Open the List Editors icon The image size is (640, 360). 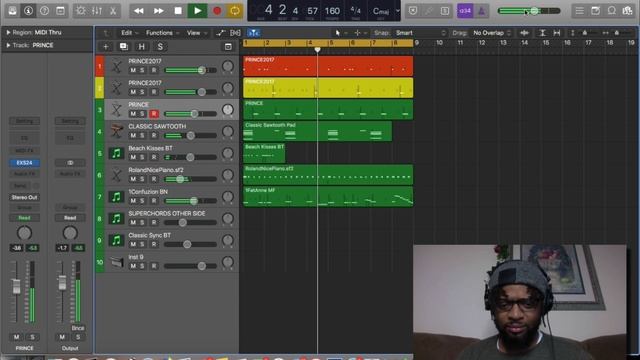click(580, 11)
